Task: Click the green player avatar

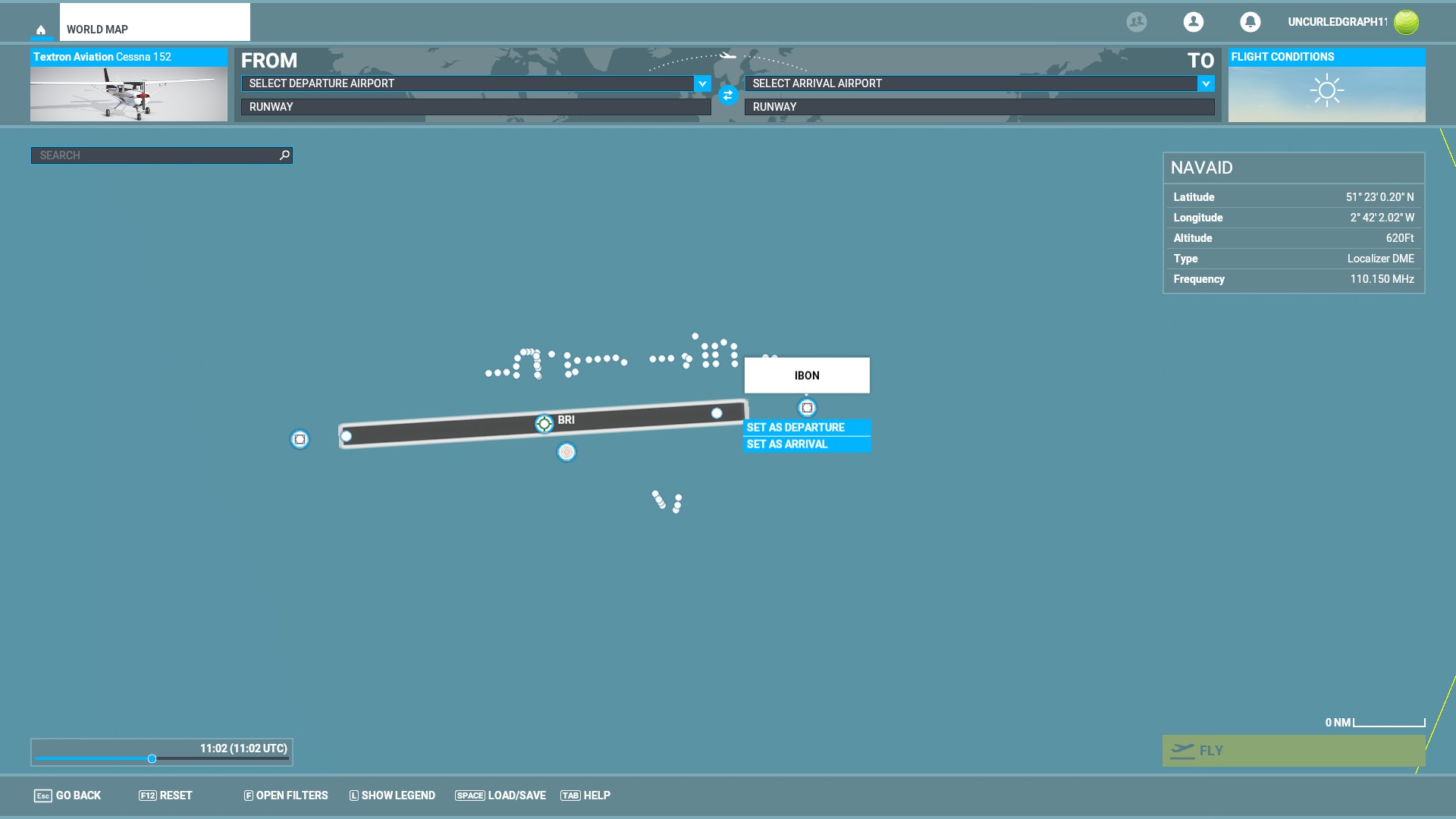Action: click(x=1406, y=22)
